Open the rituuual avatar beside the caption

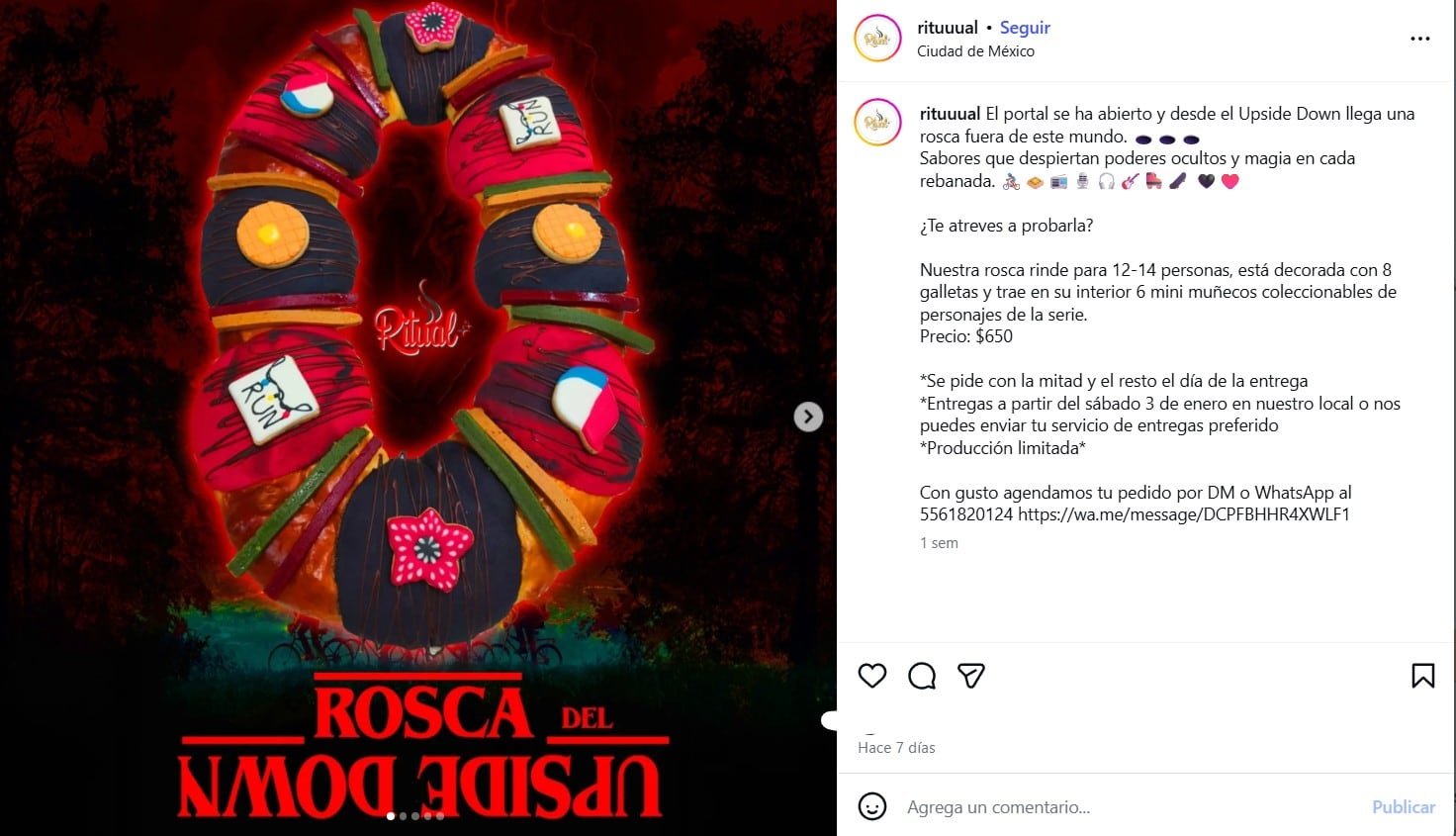(x=877, y=123)
